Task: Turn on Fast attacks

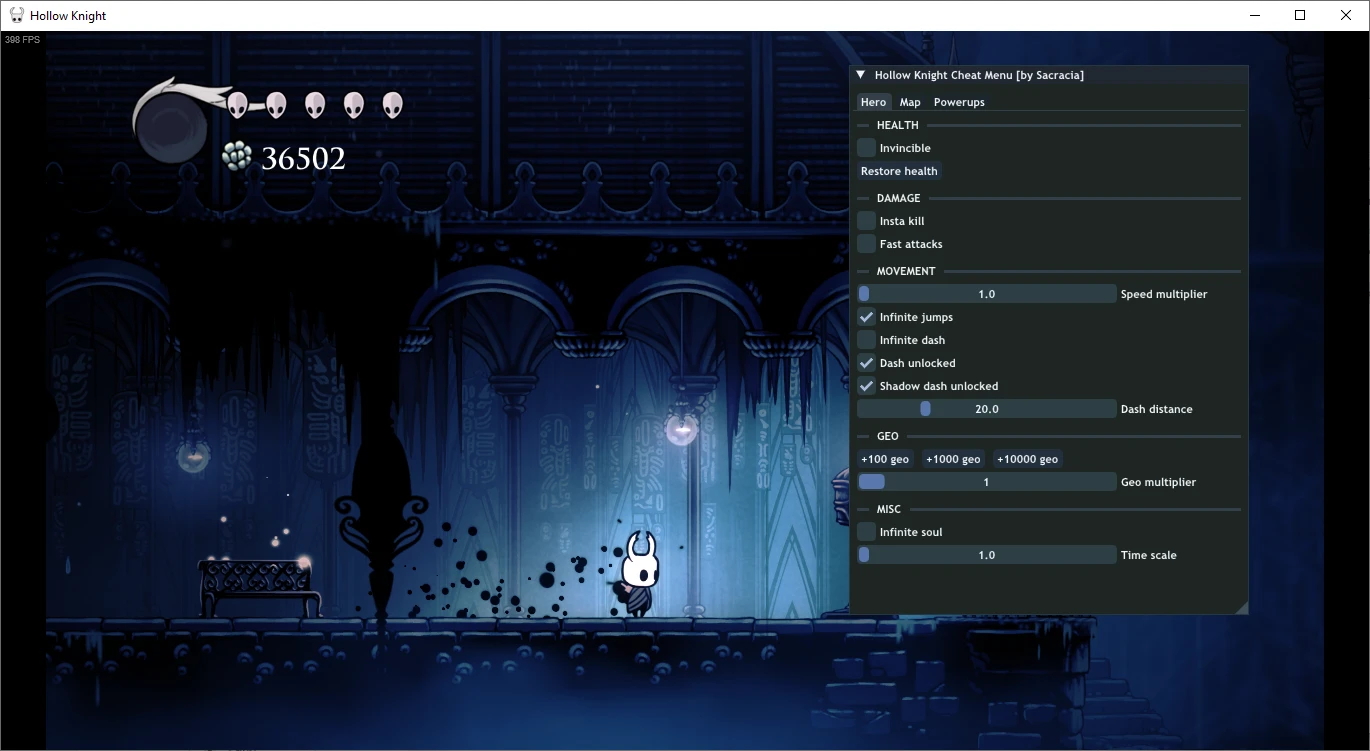Action: (x=865, y=243)
